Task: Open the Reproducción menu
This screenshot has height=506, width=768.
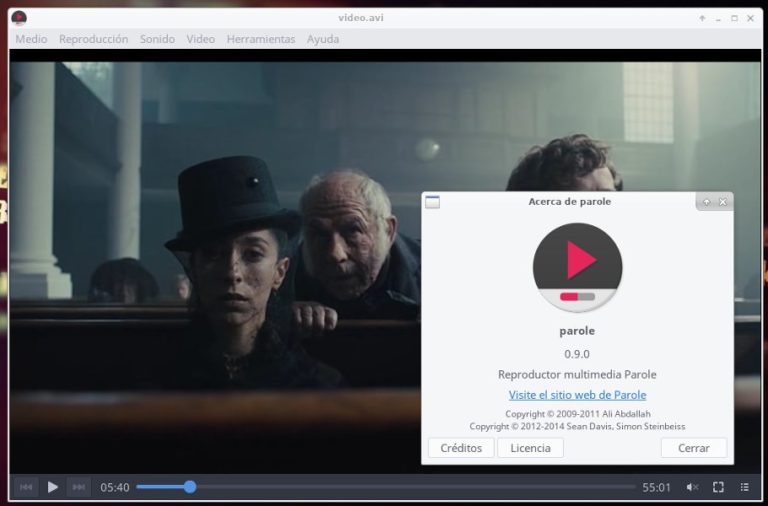Action: pos(94,39)
